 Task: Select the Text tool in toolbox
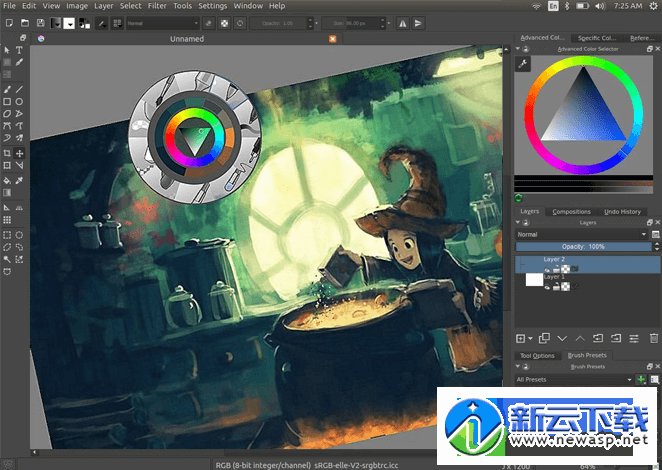(19, 50)
